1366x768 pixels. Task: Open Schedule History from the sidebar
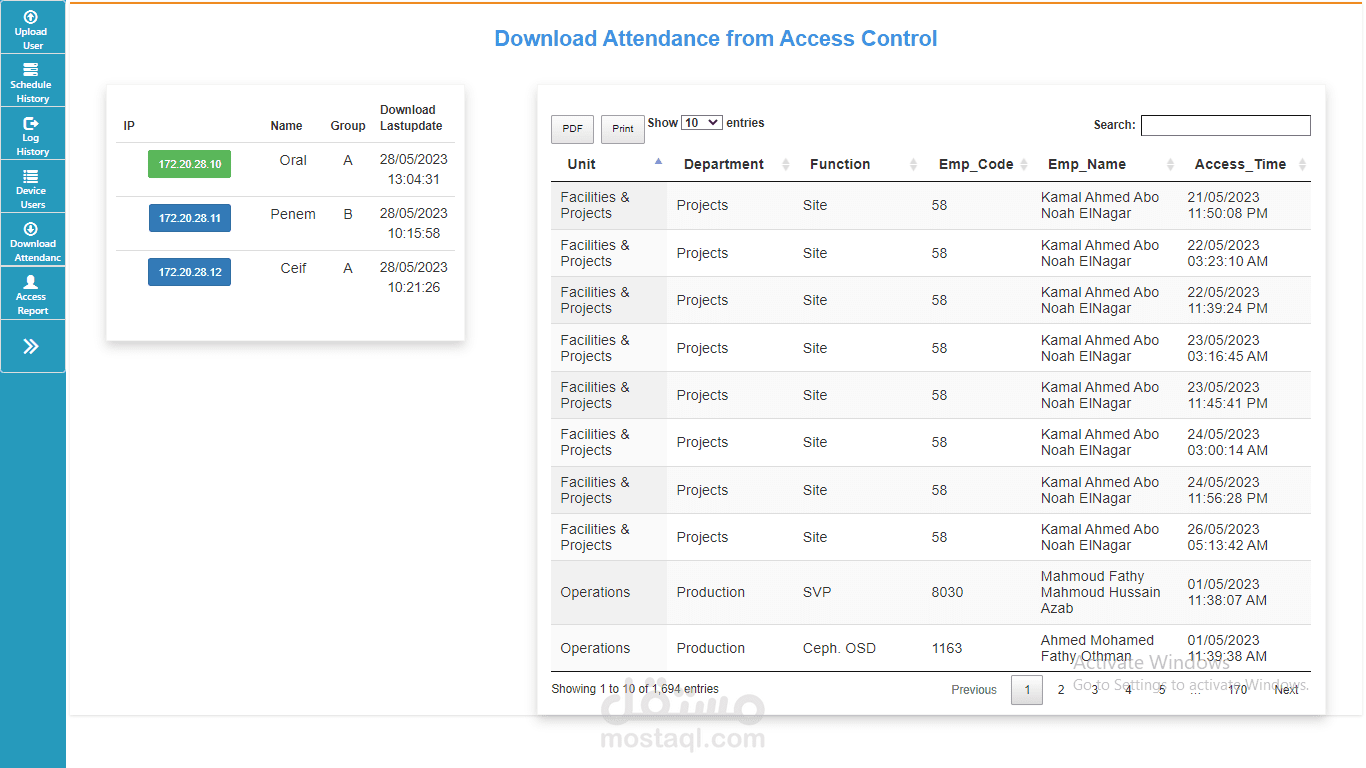point(32,80)
